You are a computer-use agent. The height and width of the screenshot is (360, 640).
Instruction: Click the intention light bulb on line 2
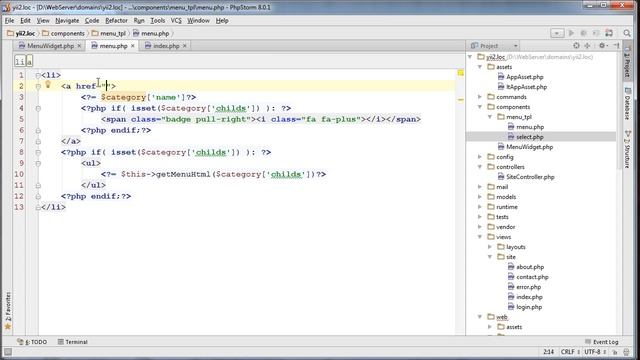click(x=48, y=84)
